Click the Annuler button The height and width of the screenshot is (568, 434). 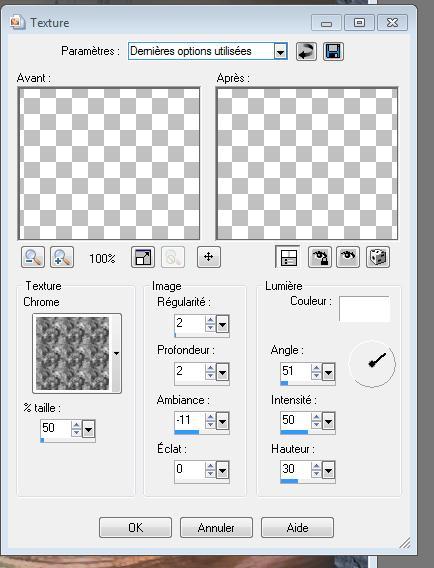click(x=216, y=527)
